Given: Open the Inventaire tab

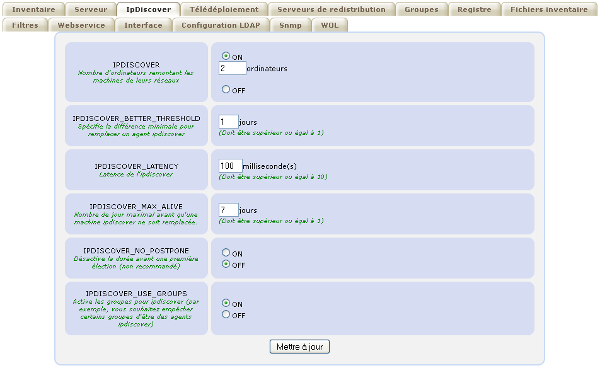Looking at the screenshot, I should [33, 10].
